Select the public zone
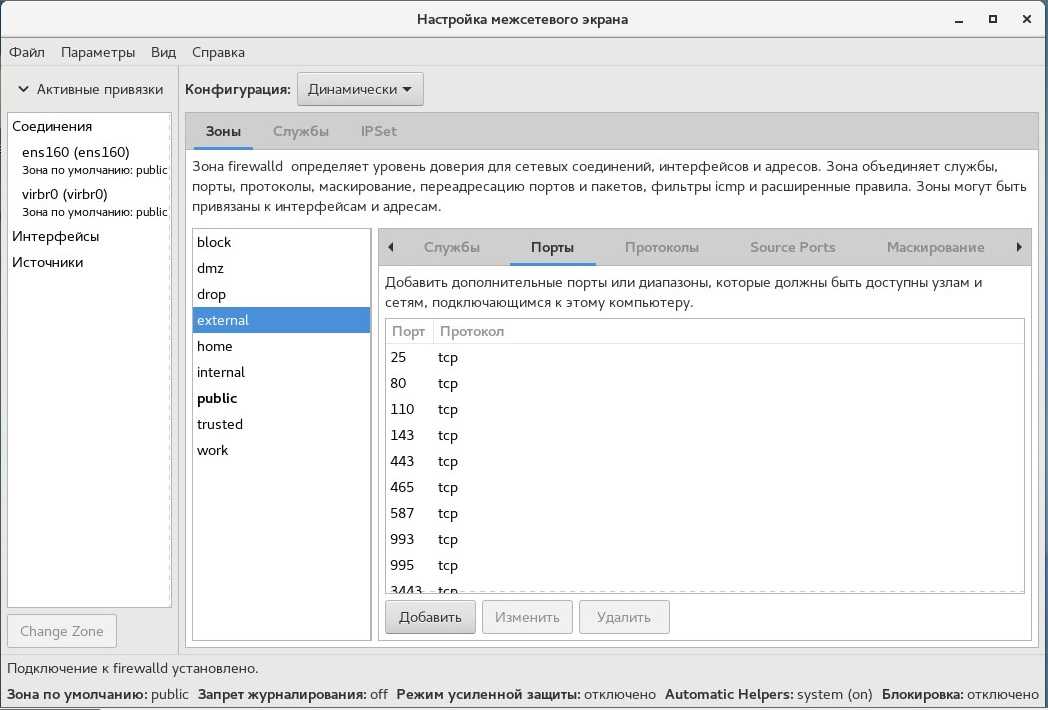The height and width of the screenshot is (710, 1048). point(281,398)
